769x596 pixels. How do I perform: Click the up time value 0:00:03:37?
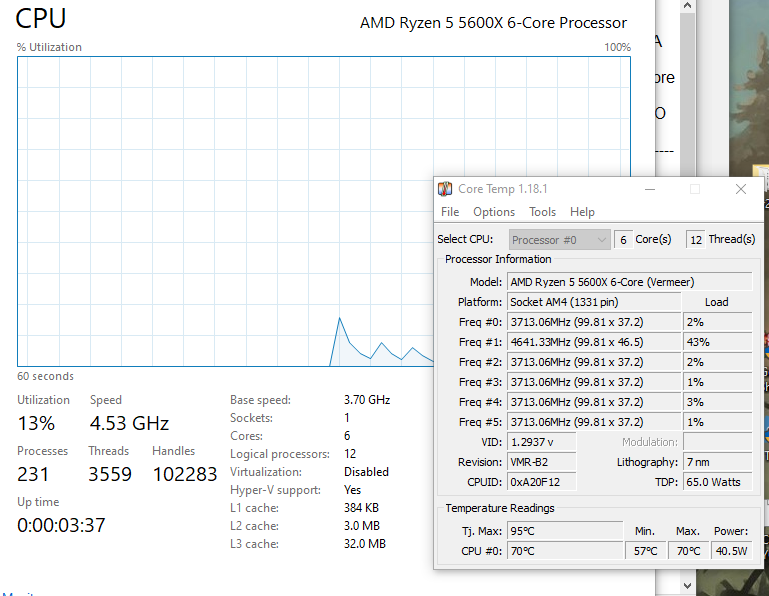tap(61, 525)
